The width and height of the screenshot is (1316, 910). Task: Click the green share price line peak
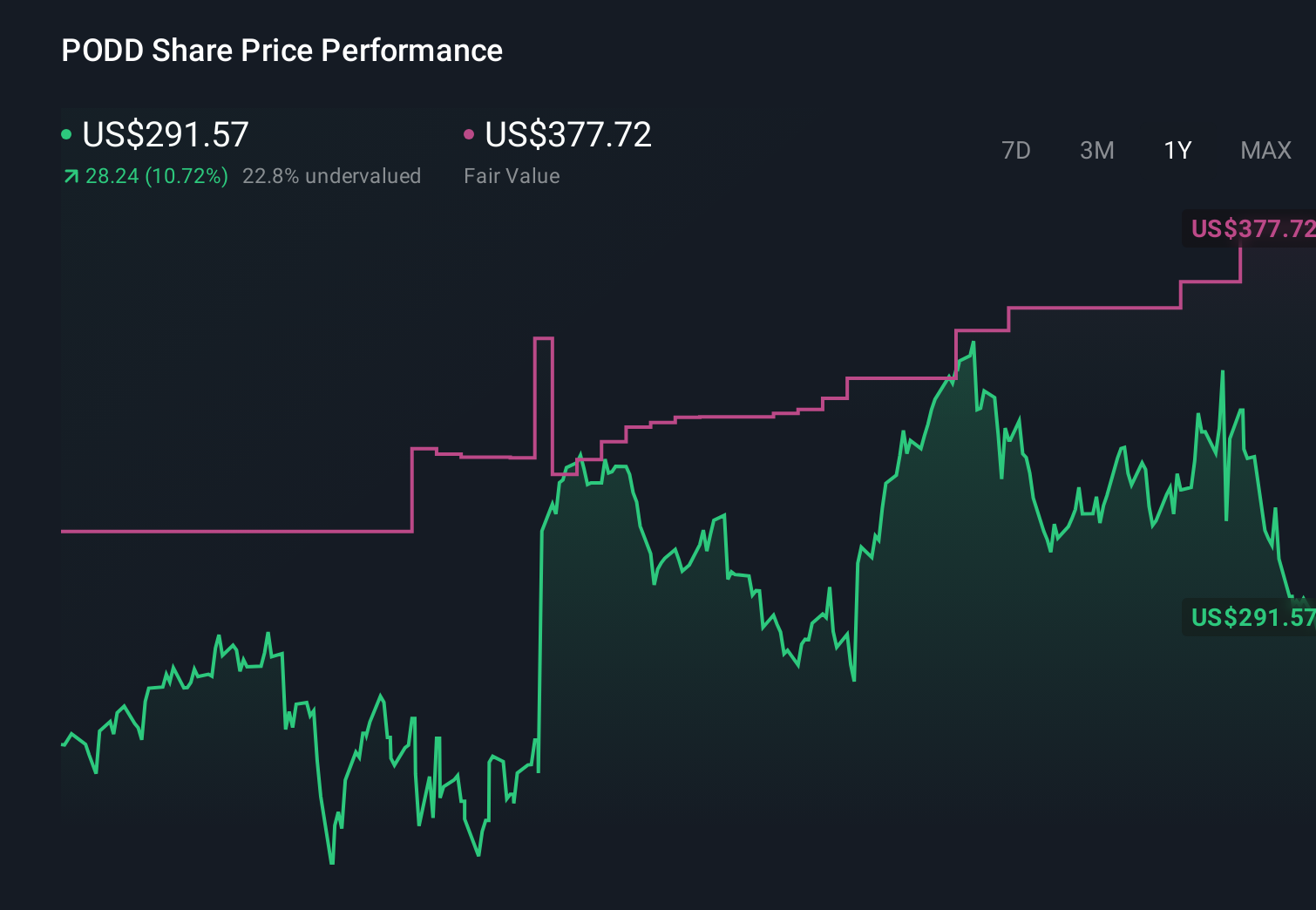pyautogui.click(x=973, y=343)
